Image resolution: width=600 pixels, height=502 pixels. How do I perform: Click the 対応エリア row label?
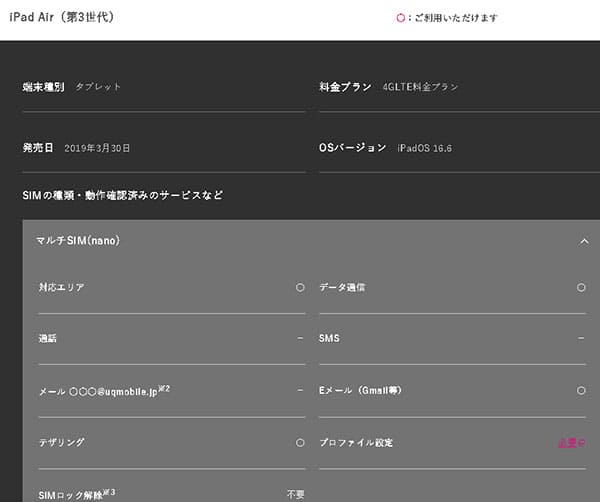pyautogui.click(x=61, y=287)
